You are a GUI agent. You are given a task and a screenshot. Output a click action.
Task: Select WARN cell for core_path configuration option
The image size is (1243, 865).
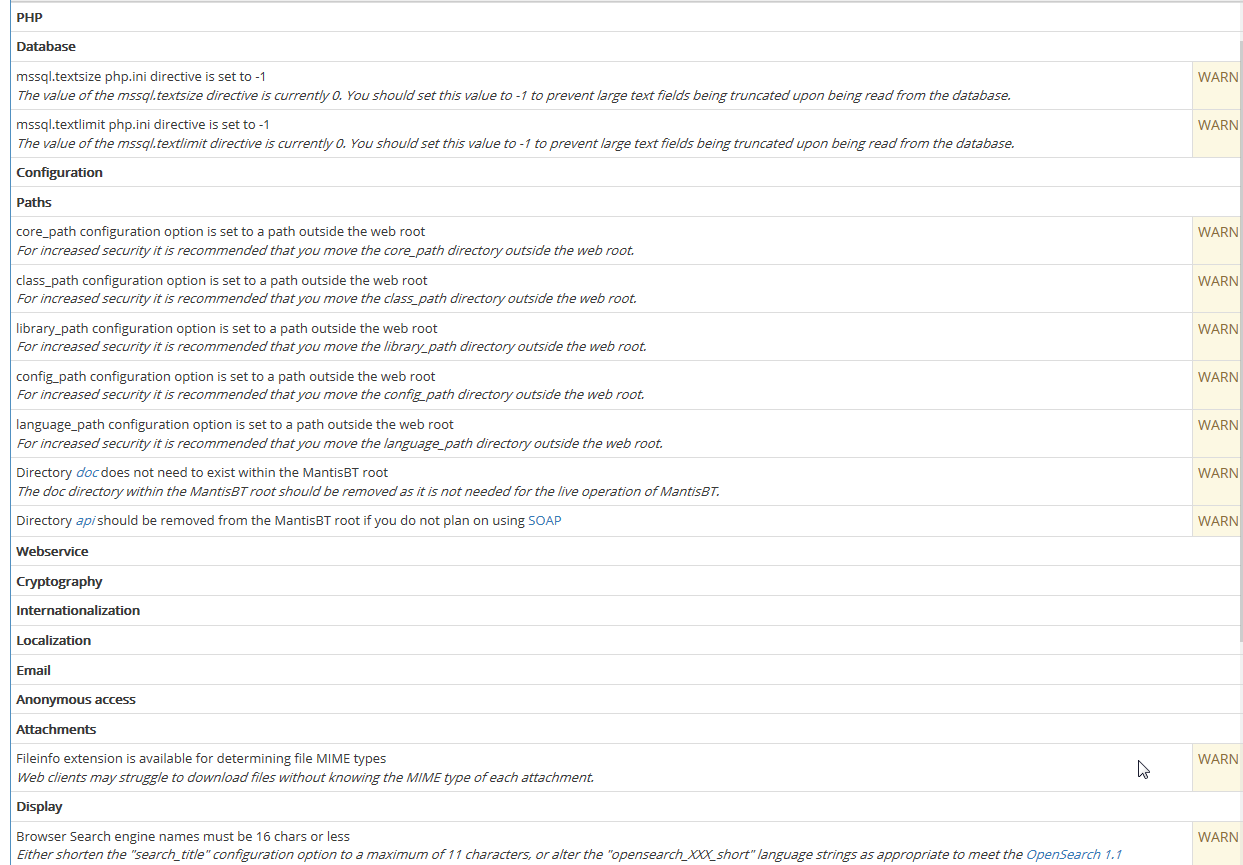click(x=1217, y=232)
